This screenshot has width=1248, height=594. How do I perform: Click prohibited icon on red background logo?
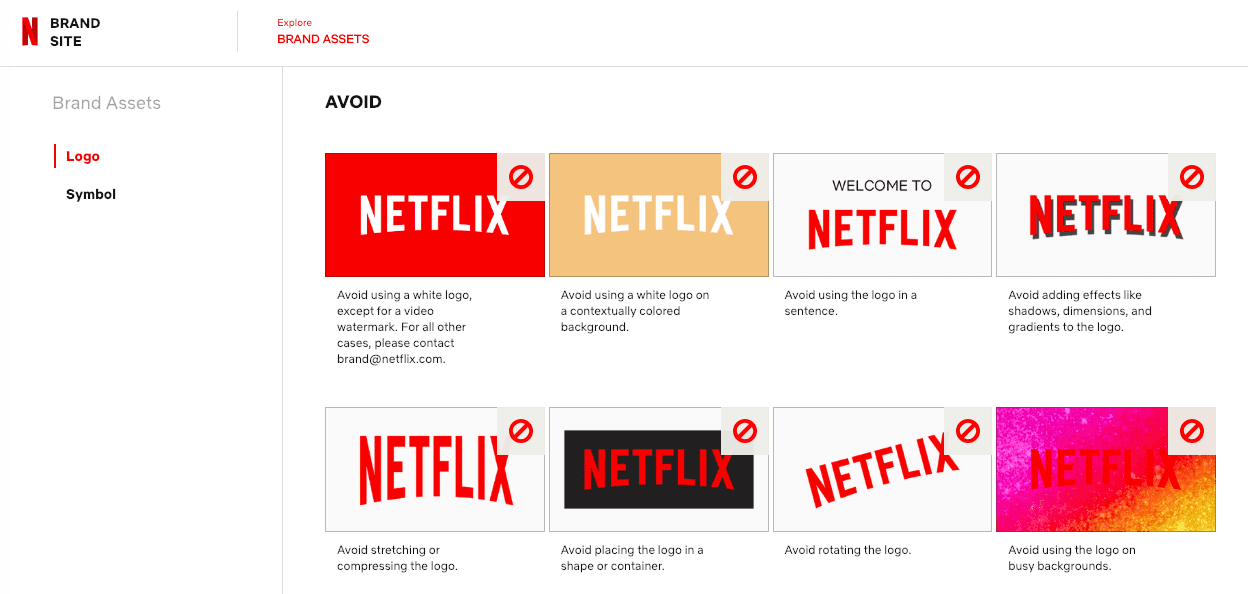[521, 177]
